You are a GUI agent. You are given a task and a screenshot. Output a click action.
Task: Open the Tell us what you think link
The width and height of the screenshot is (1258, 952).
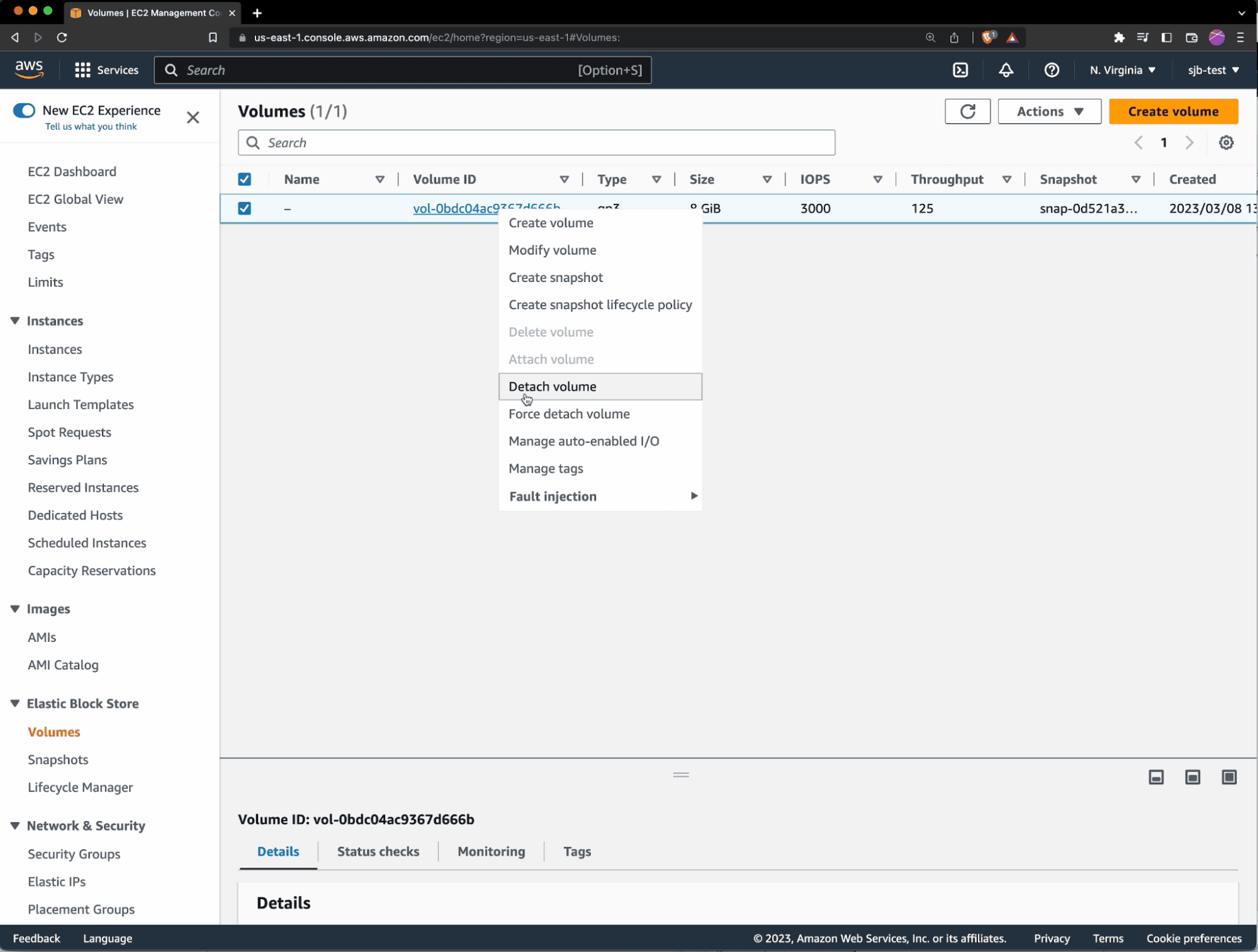pyautogui.click(x=91, y=126)
